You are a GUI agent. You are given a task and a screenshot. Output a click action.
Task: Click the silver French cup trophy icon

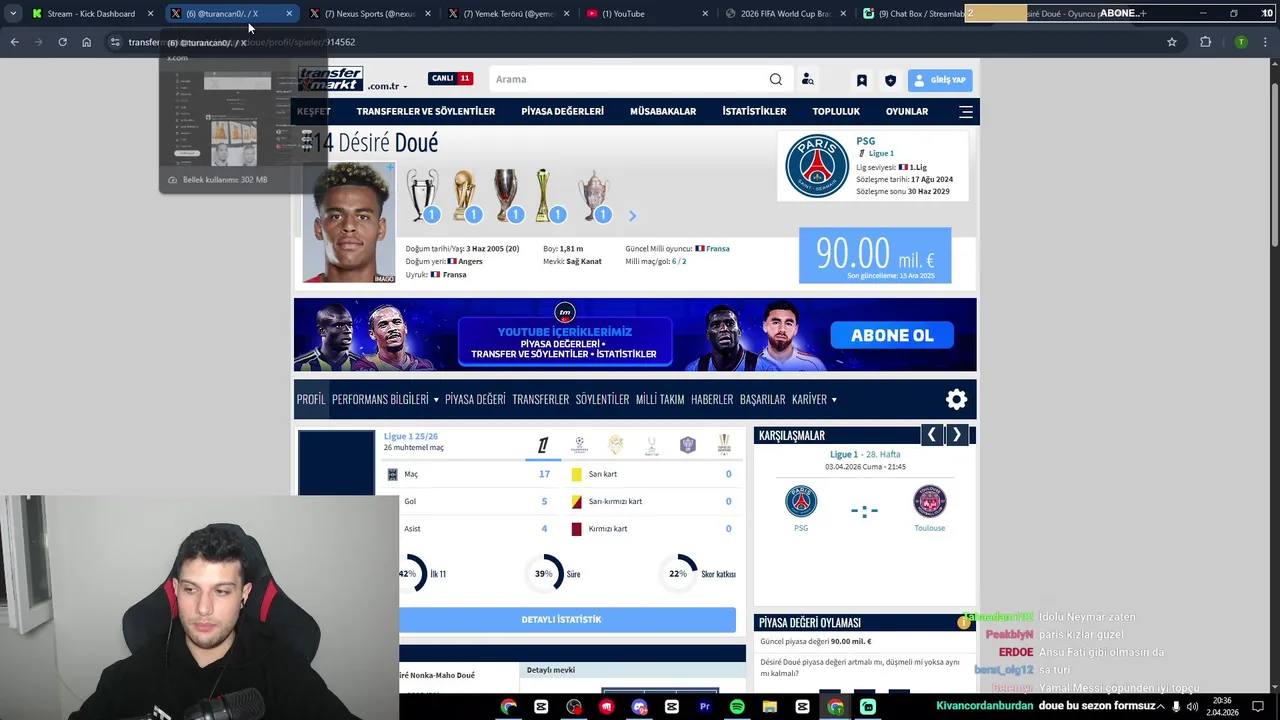(x=594, y=196)
